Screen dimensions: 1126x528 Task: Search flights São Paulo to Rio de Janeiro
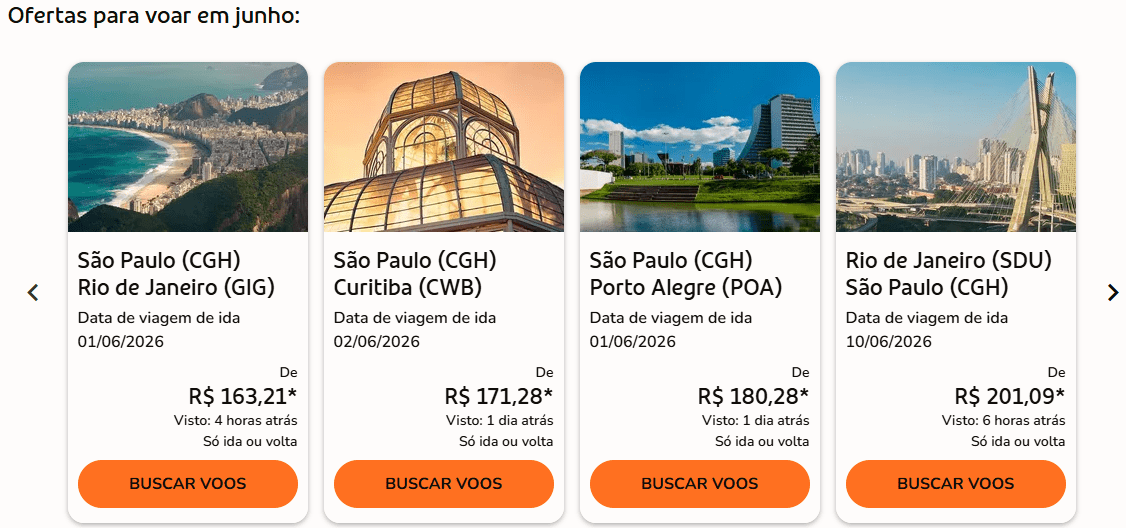pos(188,484)
